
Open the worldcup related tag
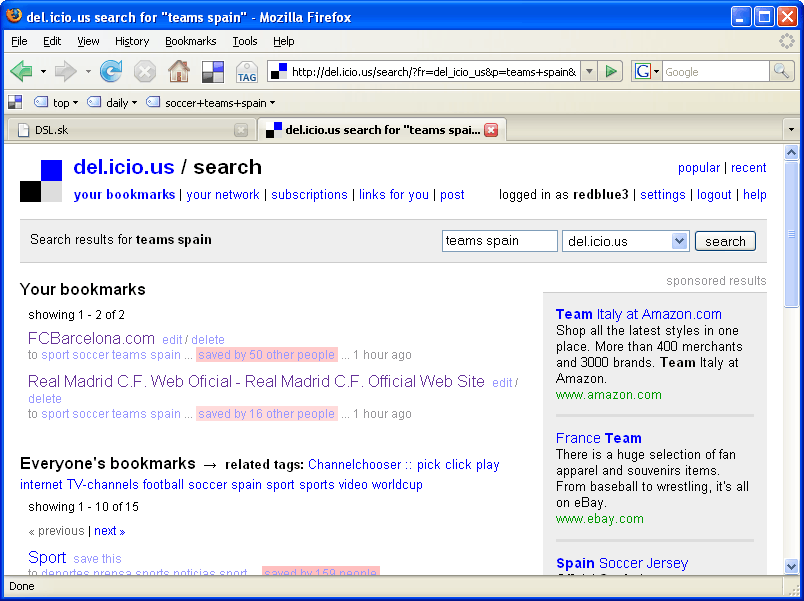[x=397, y=485]
